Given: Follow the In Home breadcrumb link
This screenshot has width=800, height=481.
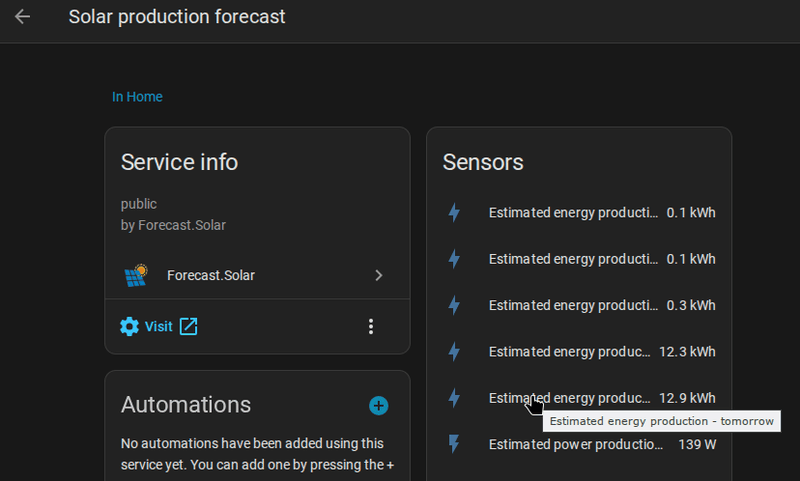Looking at the screenshot, I should pyautogui.click(x=137, y=97).
